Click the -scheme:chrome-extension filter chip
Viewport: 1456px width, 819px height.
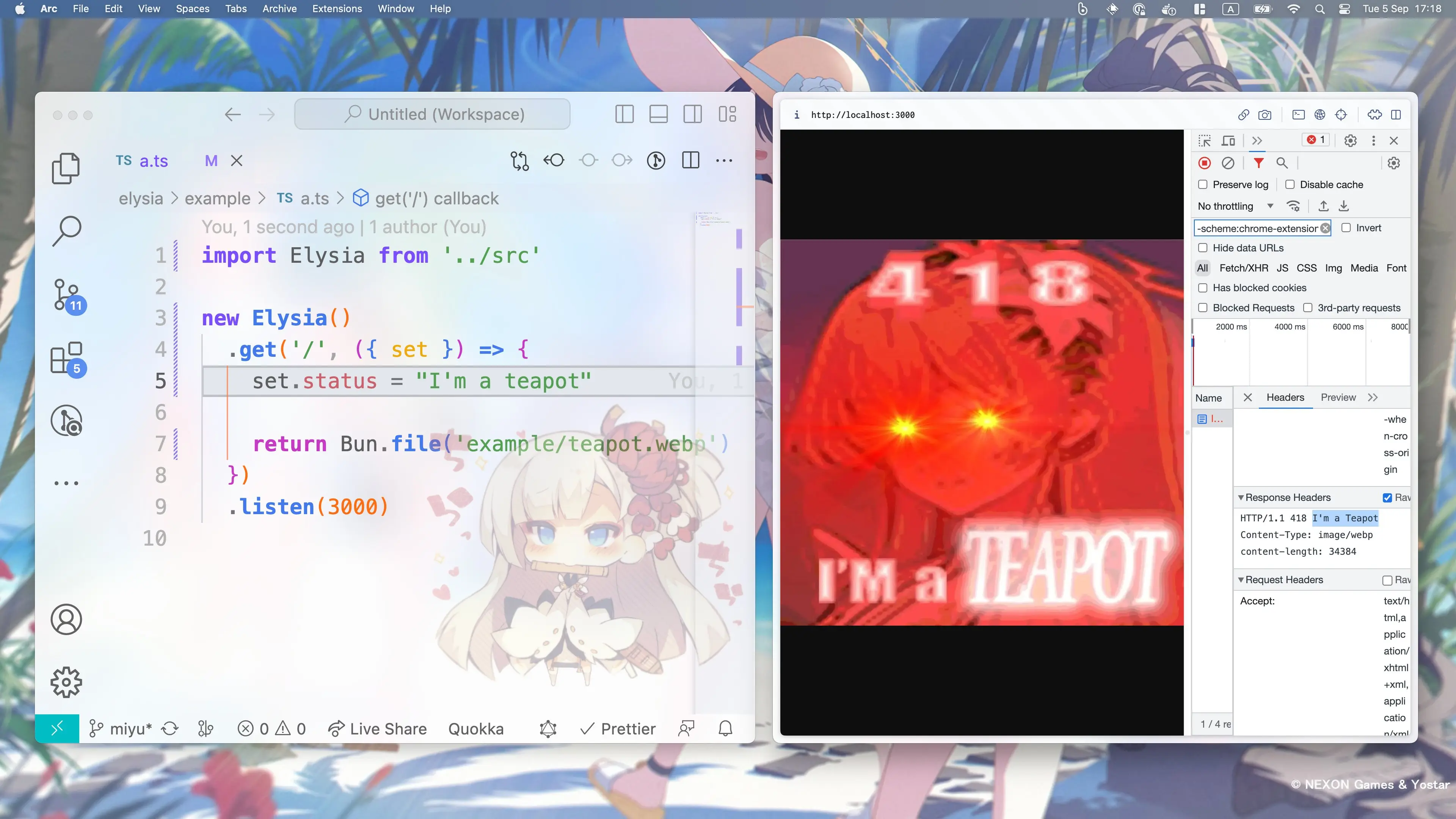point(1261,228)
